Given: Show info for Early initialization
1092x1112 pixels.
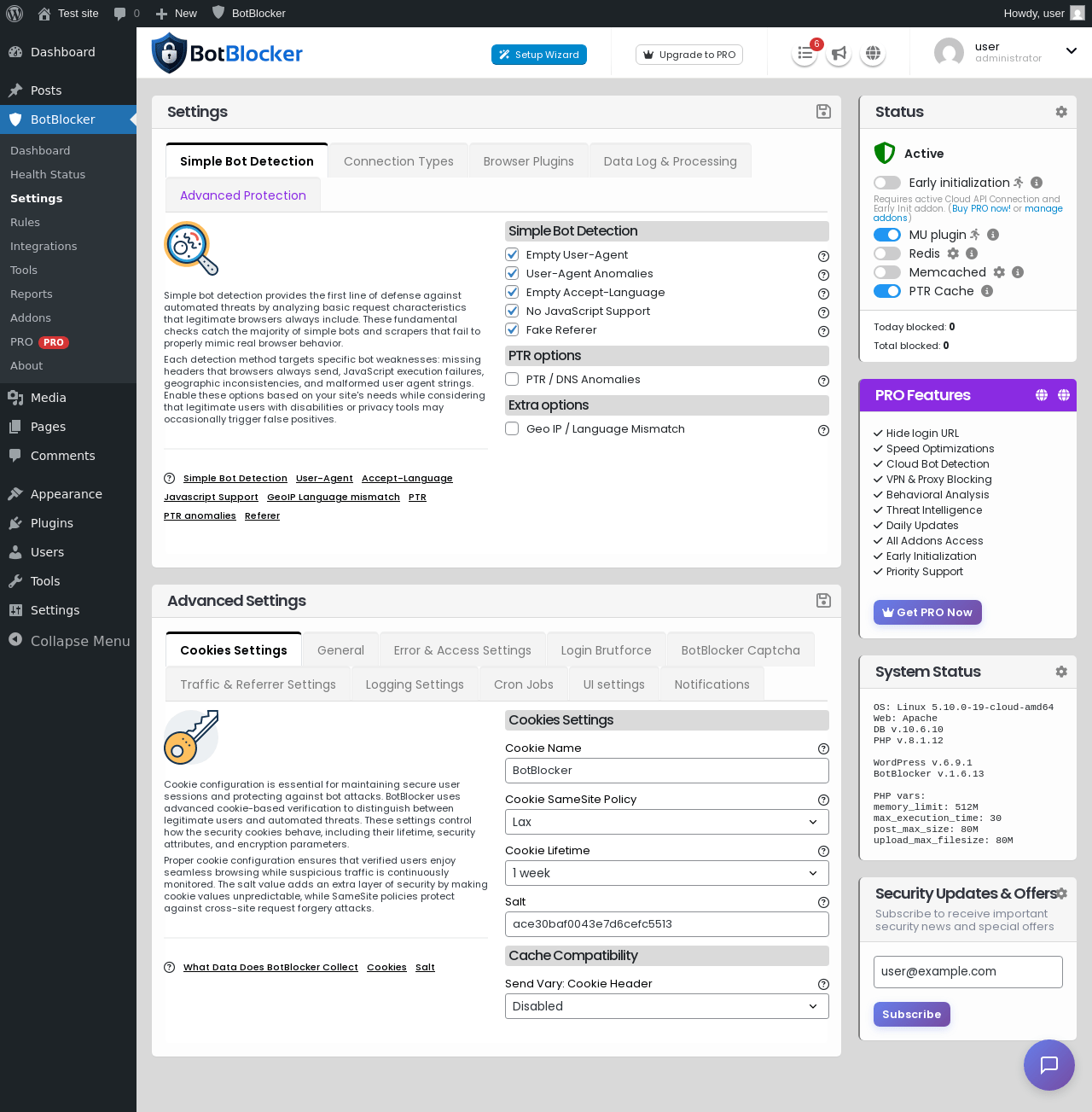Looking at the screenshot, I should 1037,183.
